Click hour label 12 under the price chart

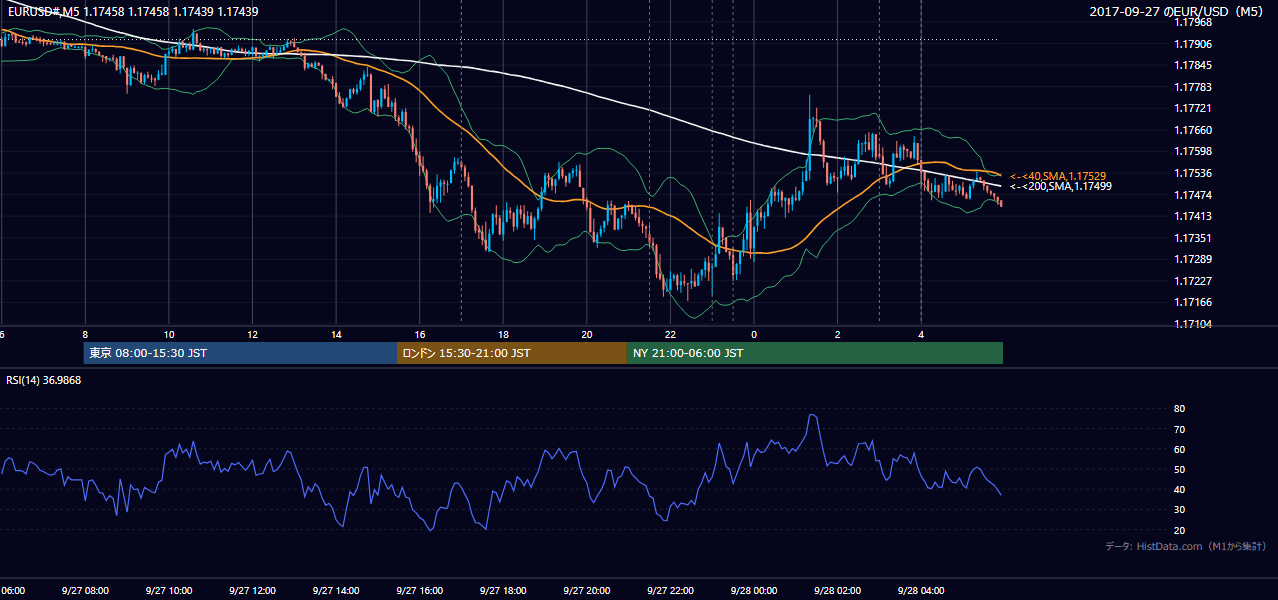pos(252,334)
